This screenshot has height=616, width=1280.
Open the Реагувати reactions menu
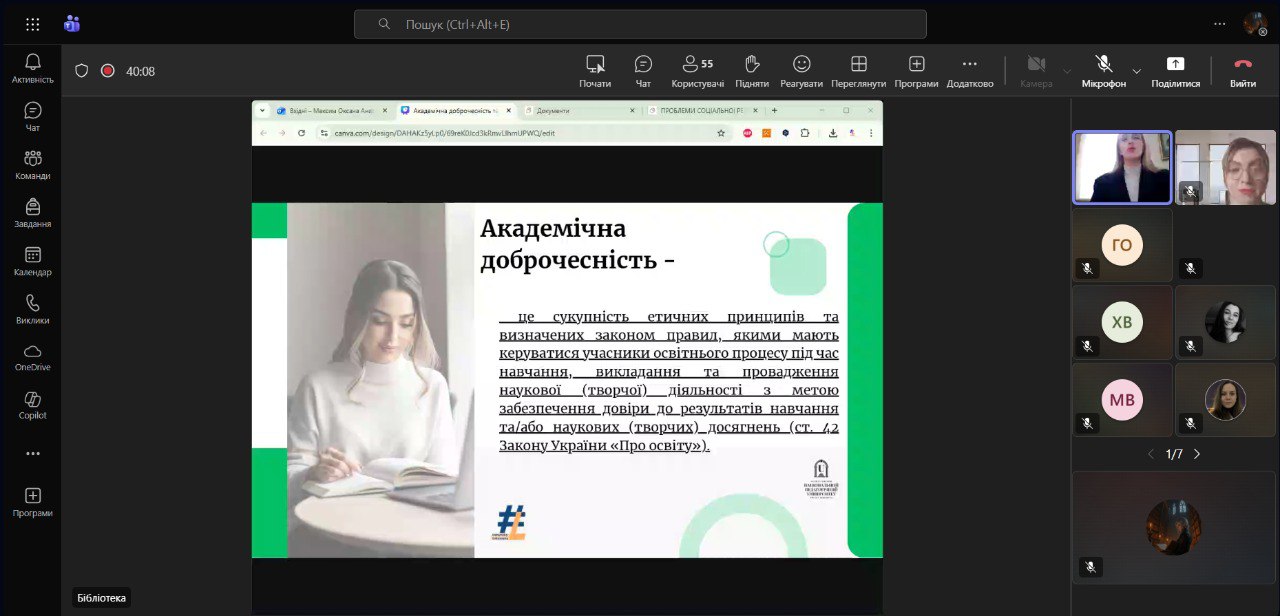[801, 70]
